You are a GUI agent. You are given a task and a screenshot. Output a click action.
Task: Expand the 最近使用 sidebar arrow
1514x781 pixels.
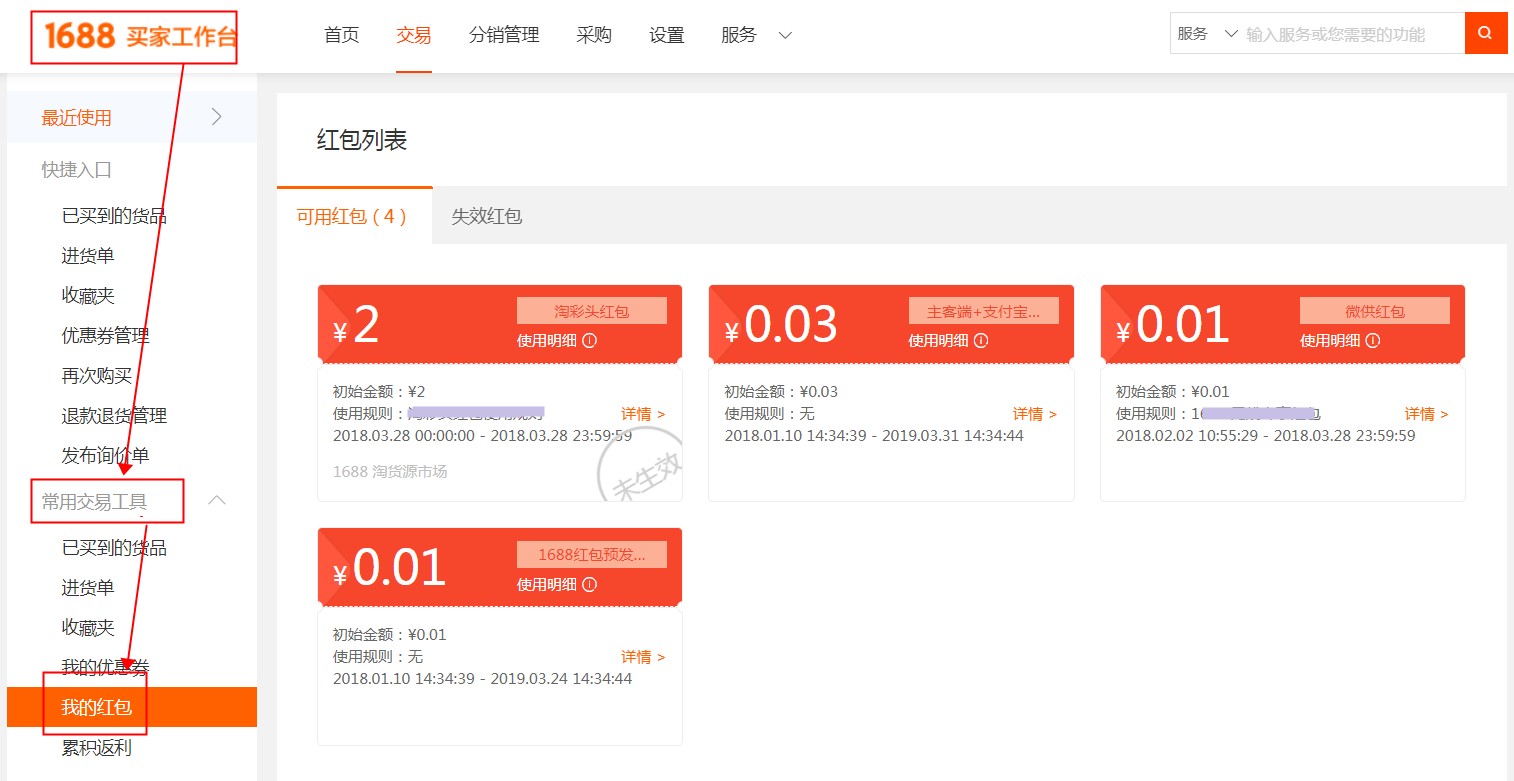(x=217, y=117)
